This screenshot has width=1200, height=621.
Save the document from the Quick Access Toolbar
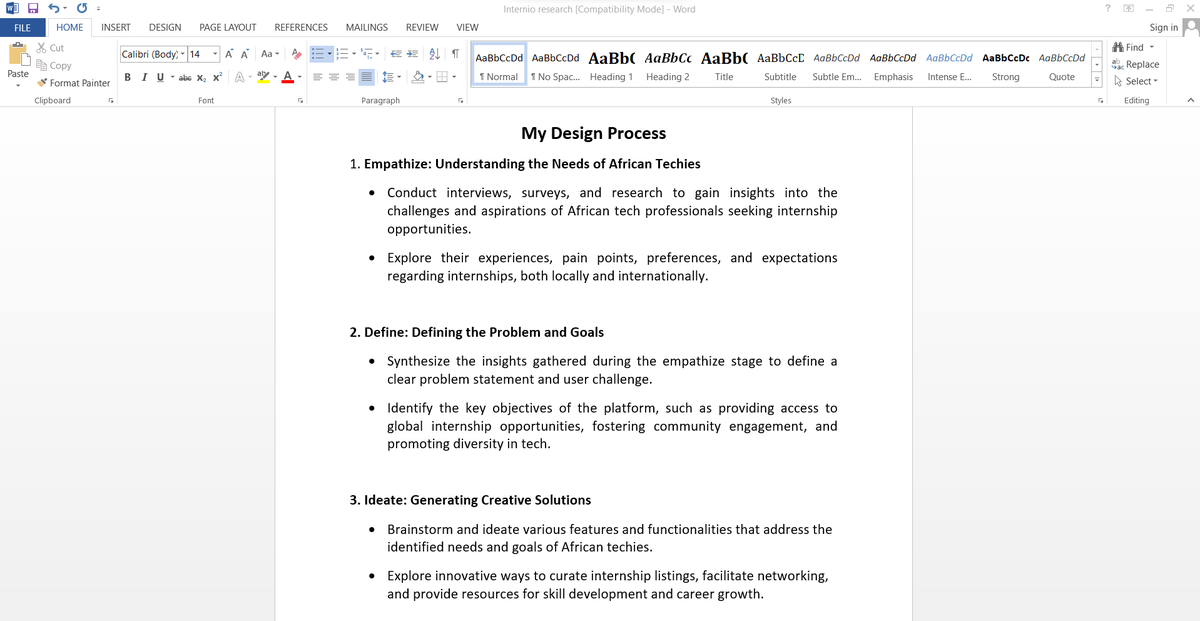pyautogui.click(x=33, y=9)
